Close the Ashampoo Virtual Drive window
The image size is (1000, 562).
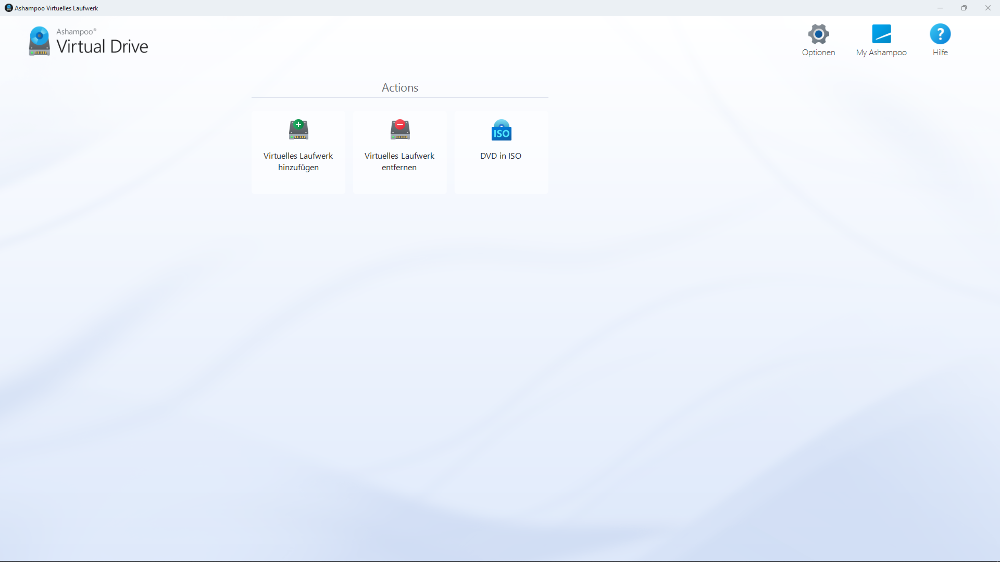(987, 8)
